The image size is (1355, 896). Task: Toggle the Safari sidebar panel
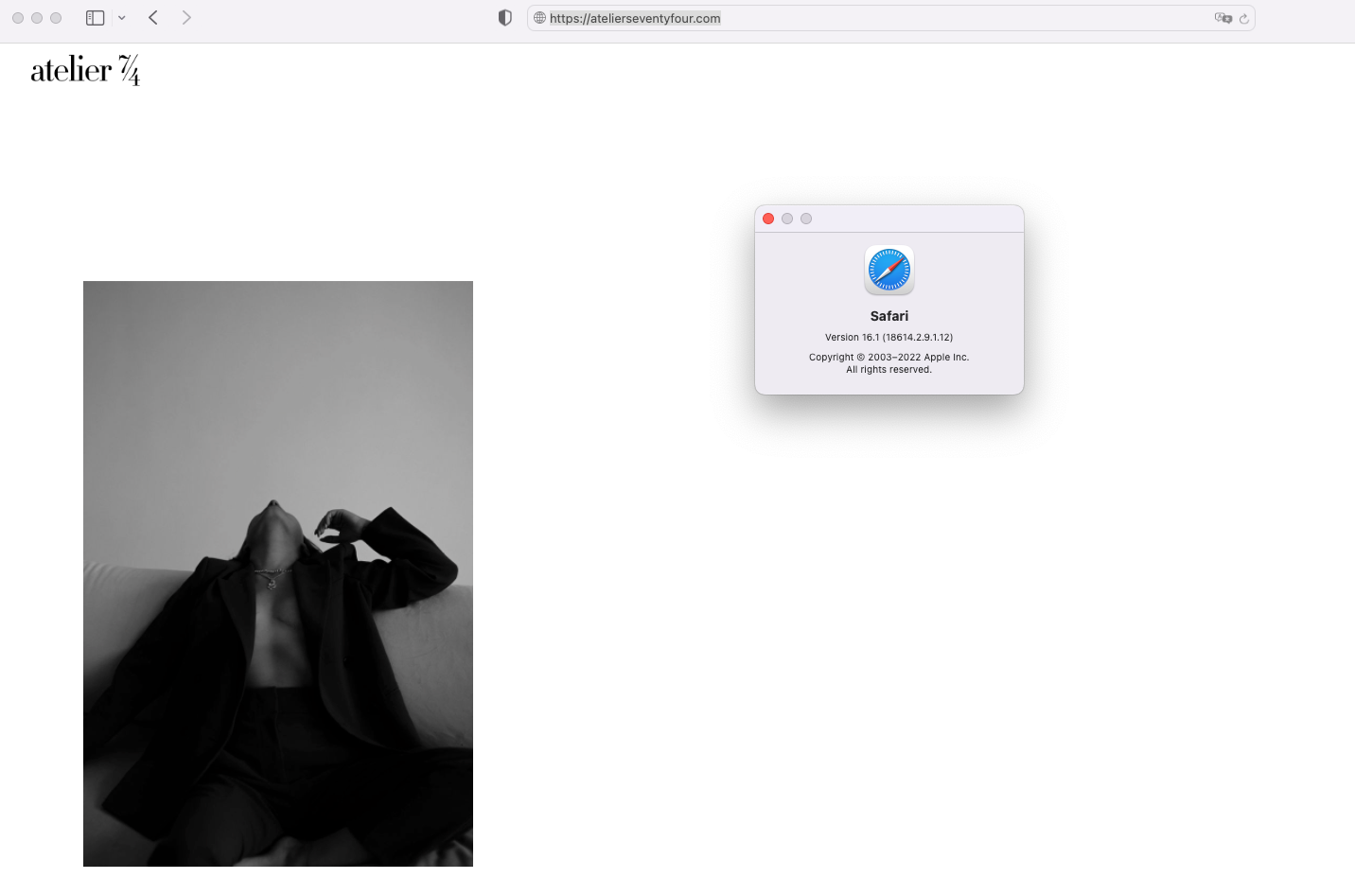[95, 17]
